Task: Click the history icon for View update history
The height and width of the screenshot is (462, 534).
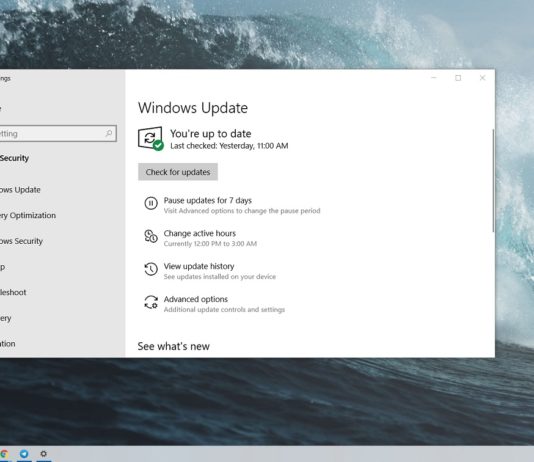Action: (x=151, y=269)
